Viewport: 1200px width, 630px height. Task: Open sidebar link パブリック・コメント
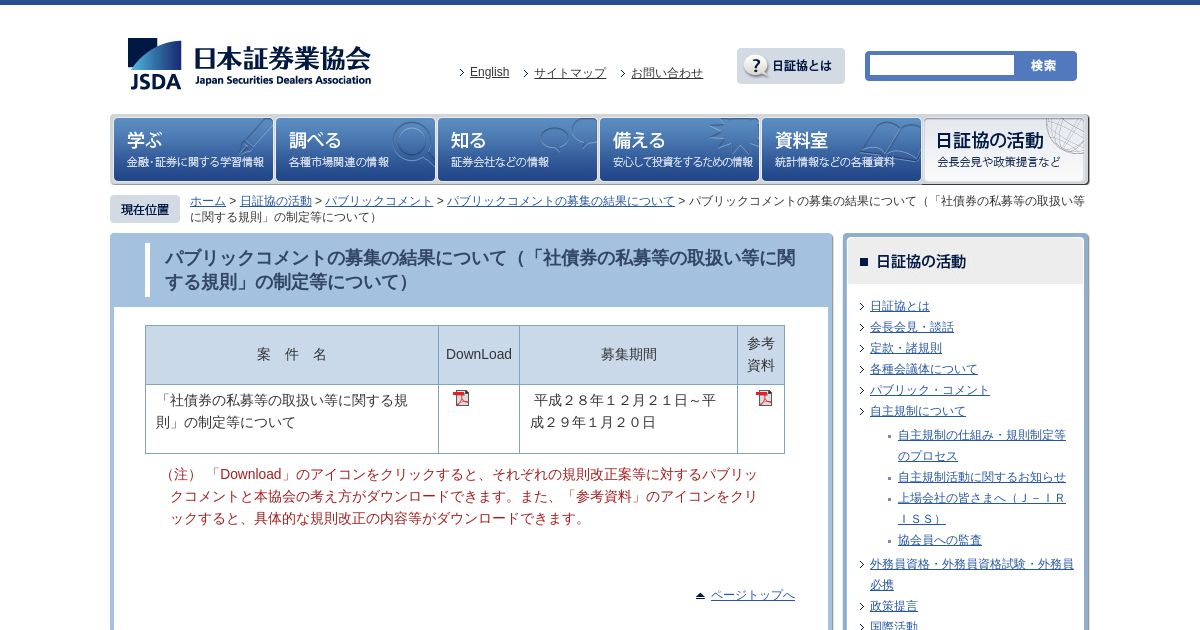(930, 390)
